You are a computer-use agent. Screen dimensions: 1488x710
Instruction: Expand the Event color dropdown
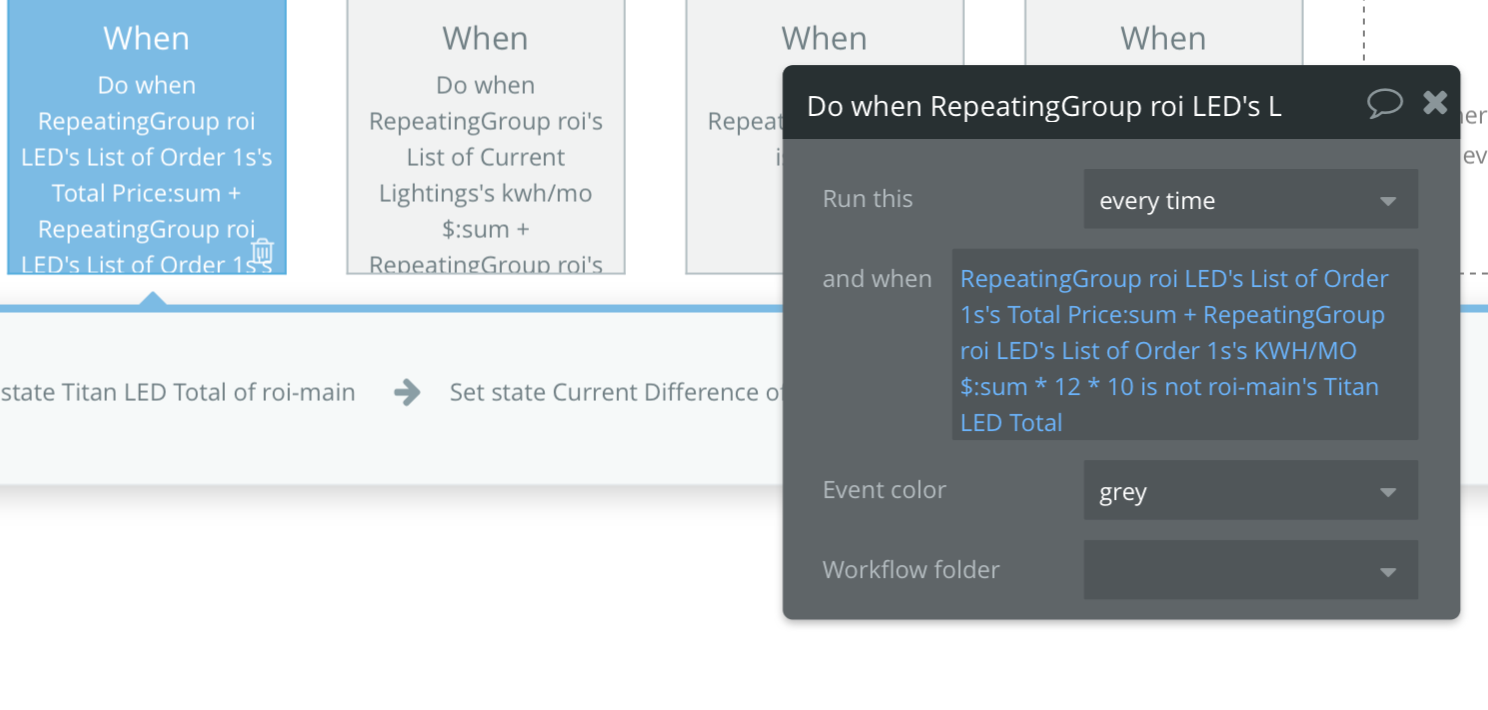click(x=1250, y=491)
